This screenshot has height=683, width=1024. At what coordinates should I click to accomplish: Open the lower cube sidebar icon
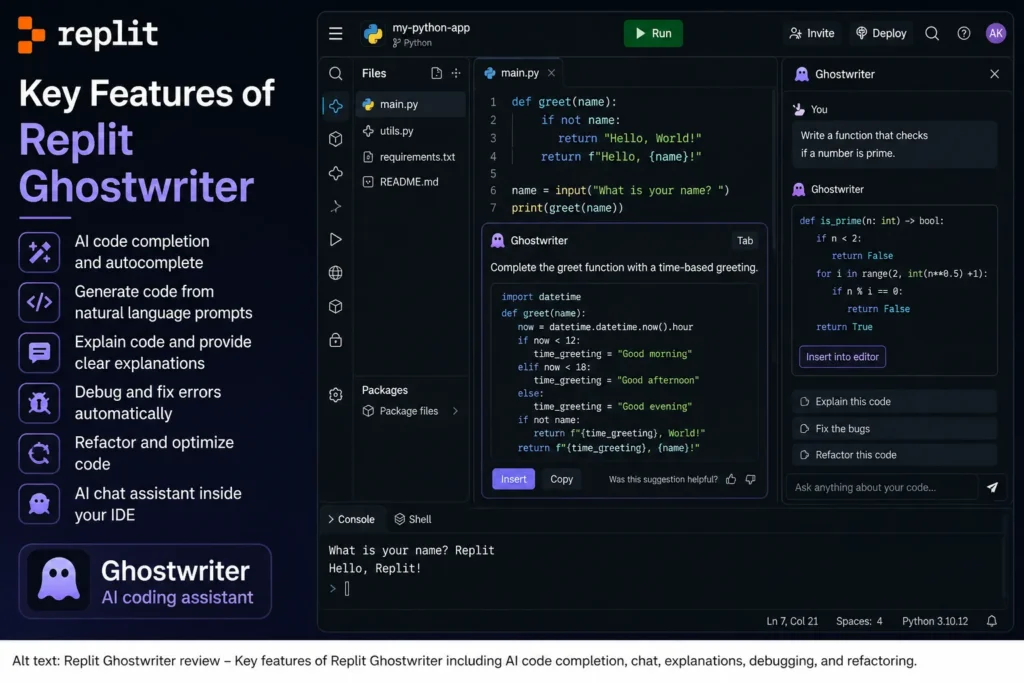tap(336, 306)
